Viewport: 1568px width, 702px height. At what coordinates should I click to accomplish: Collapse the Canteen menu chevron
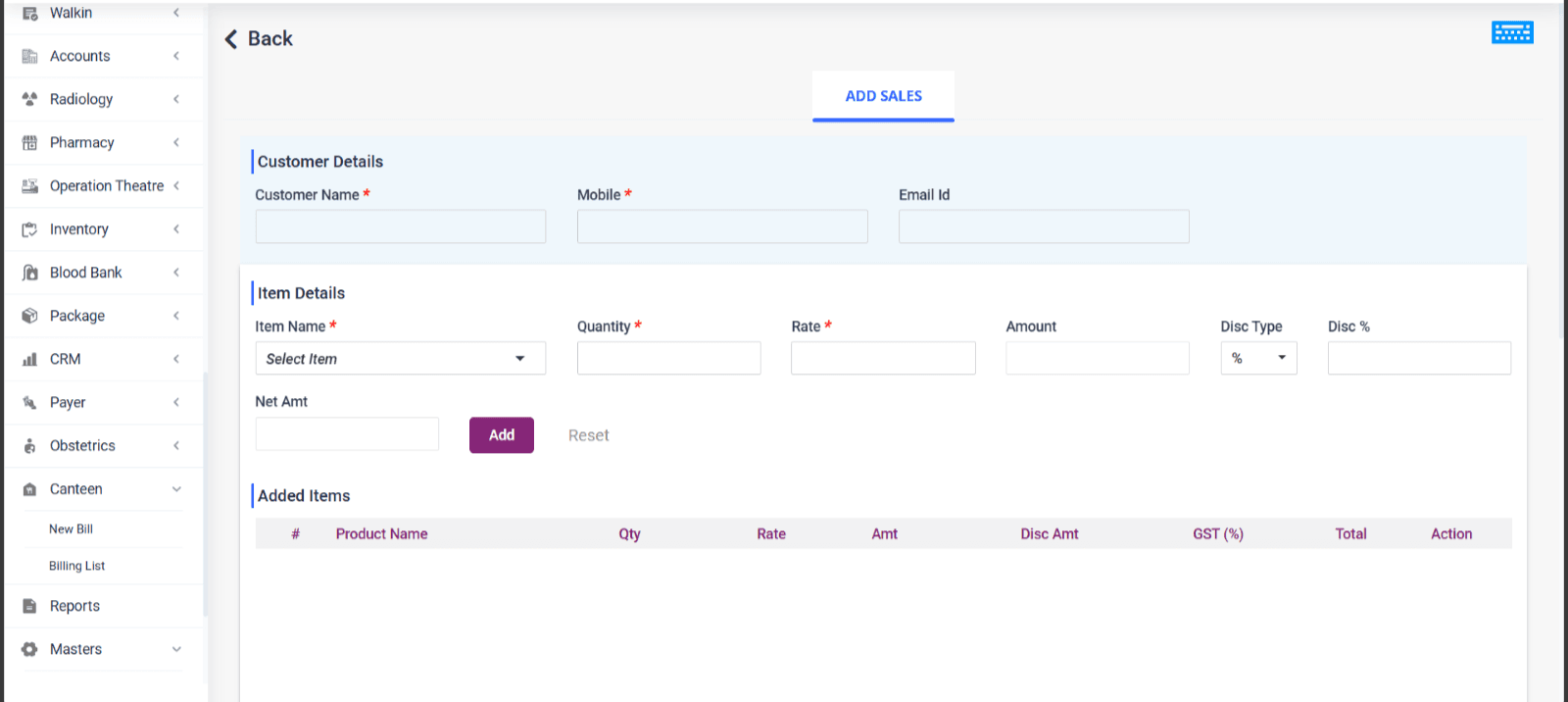pos(176,489)
